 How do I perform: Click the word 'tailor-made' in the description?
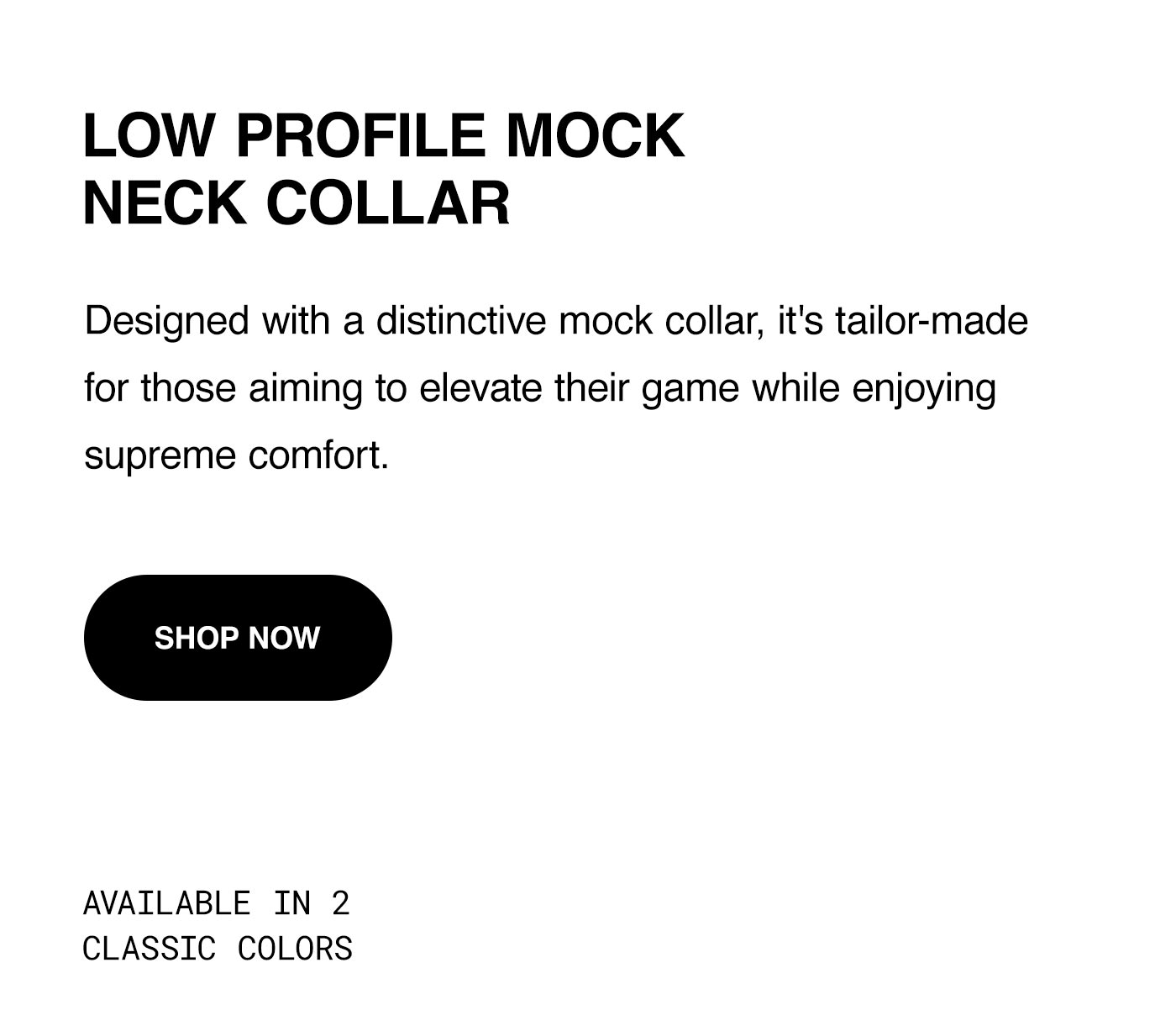click(x=932, y=321)
